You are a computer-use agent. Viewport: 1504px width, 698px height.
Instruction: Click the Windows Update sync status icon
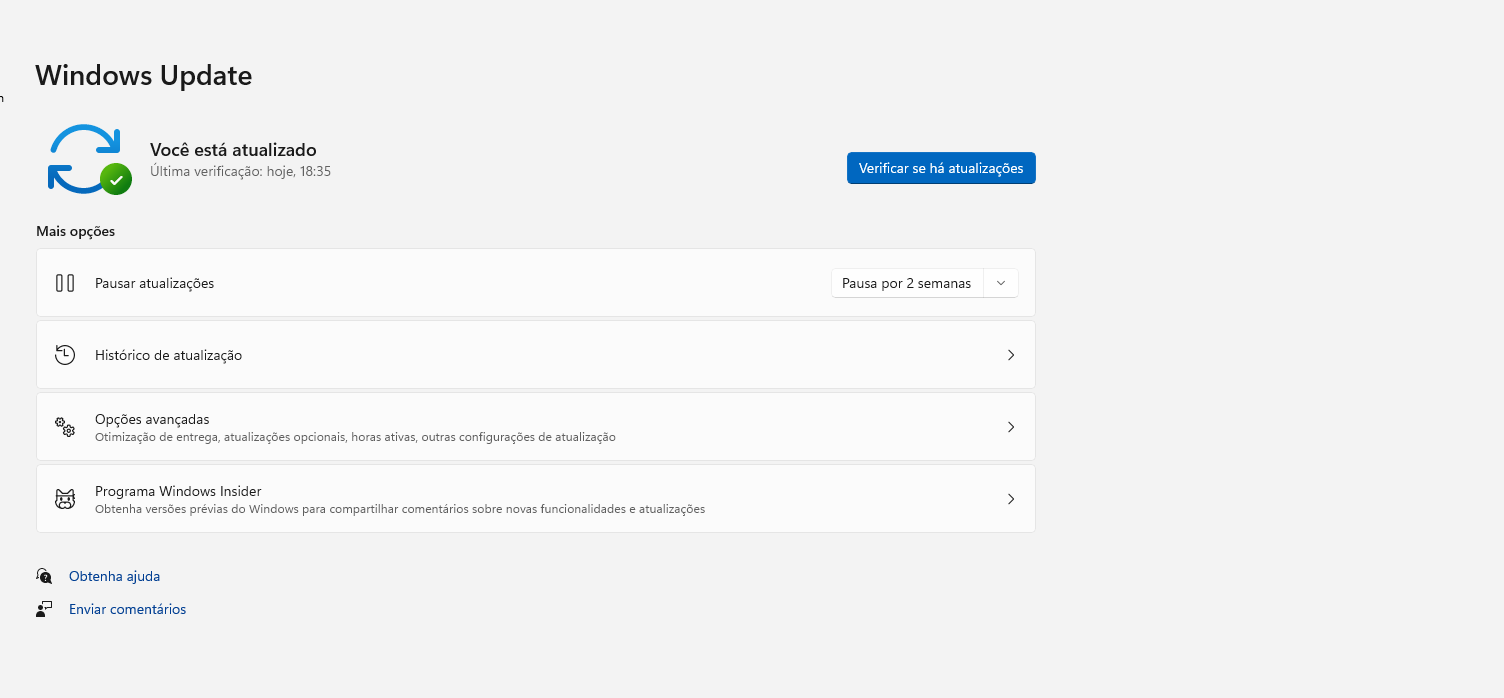click(x=89, y=159)
